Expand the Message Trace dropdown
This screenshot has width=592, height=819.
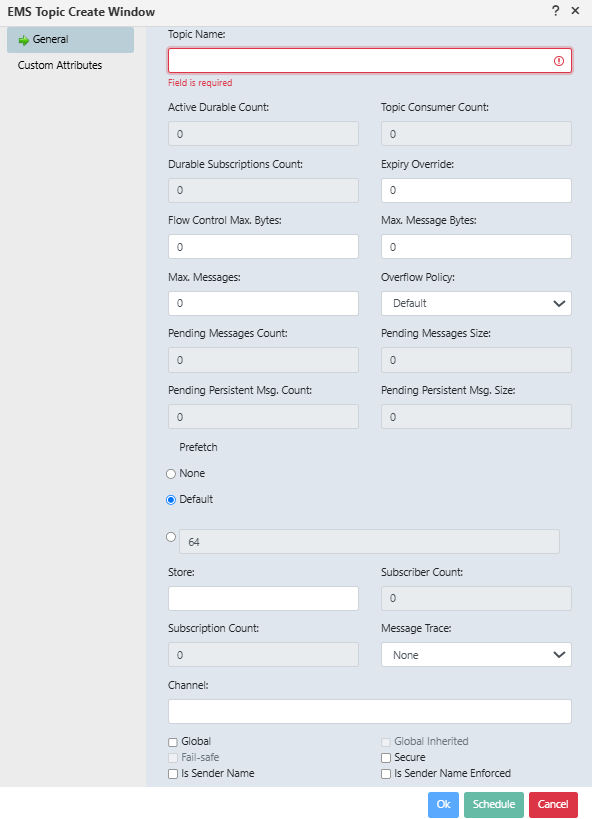476,655
